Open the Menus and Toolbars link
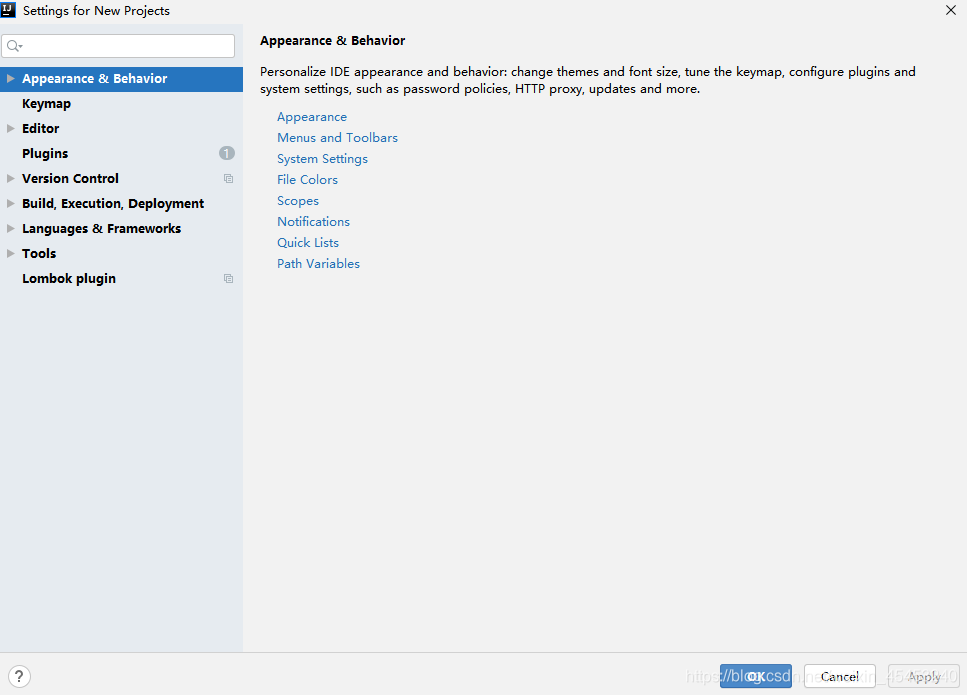This screenshot has height=695, width=967. pyautogui.click(x=337, y=138)
